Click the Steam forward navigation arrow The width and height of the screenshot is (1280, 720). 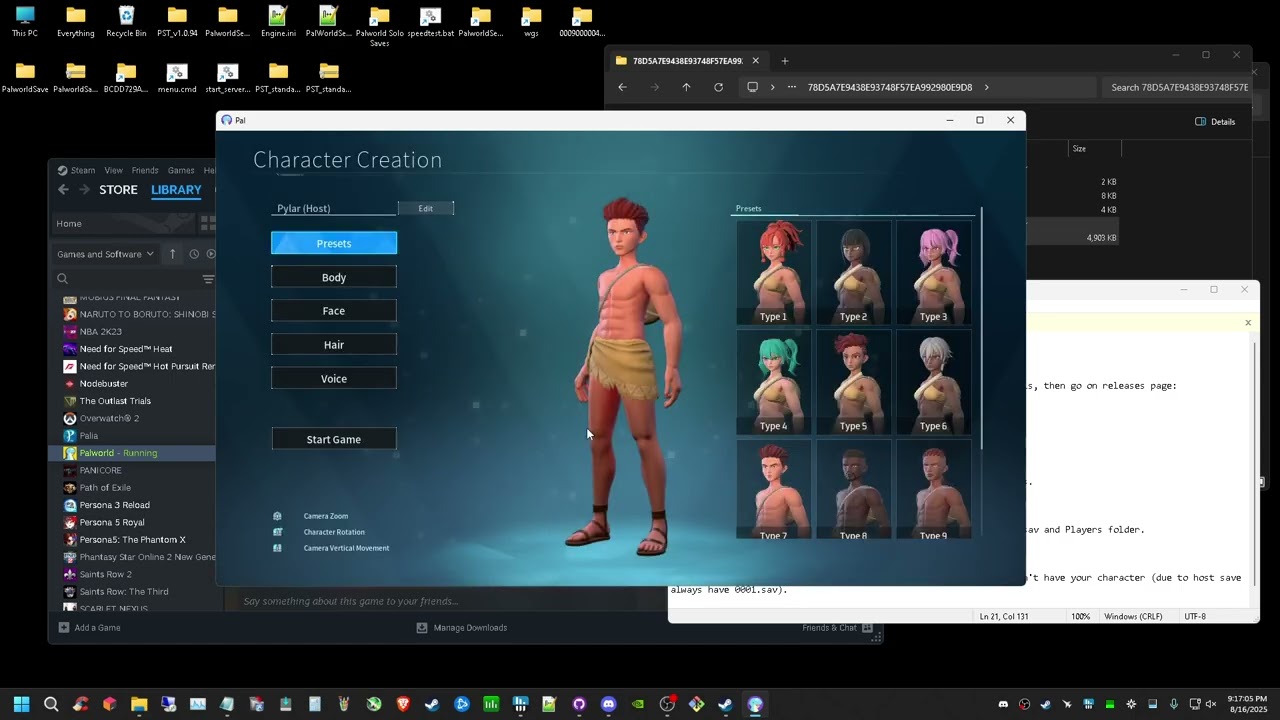coord(84,190)
